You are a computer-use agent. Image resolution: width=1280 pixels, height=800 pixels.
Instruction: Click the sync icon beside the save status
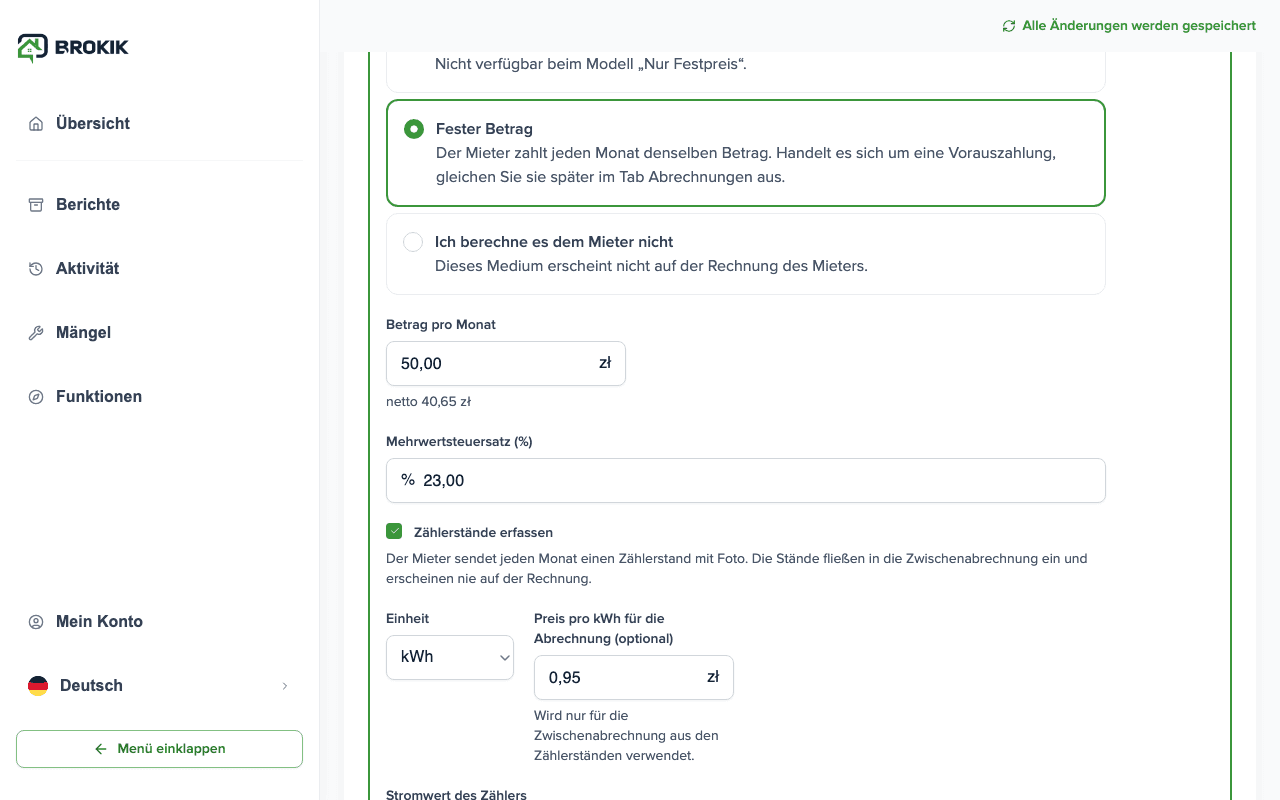(x=1009, y=26)
